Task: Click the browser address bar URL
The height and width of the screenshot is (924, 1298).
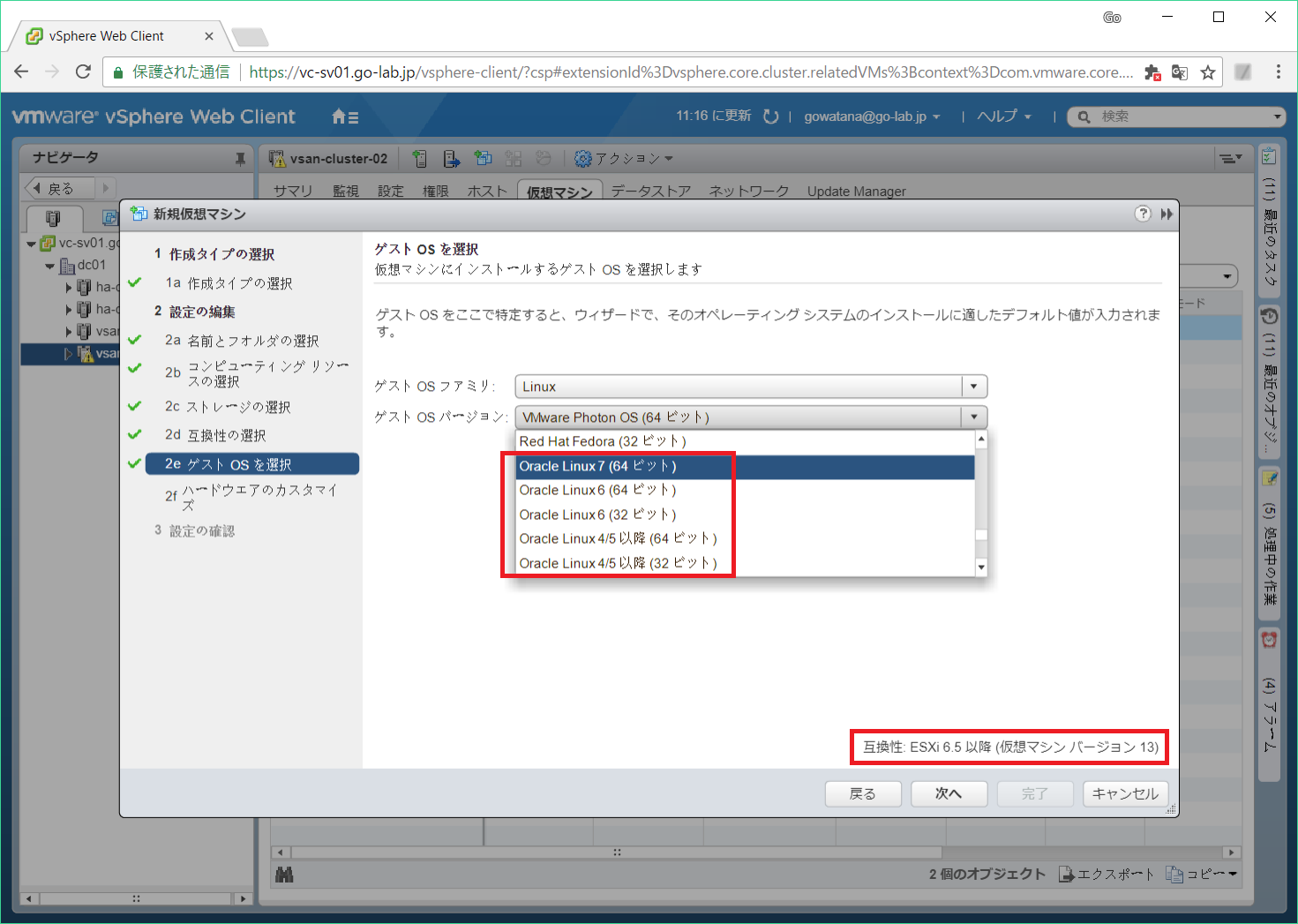Action: point(691,72)
